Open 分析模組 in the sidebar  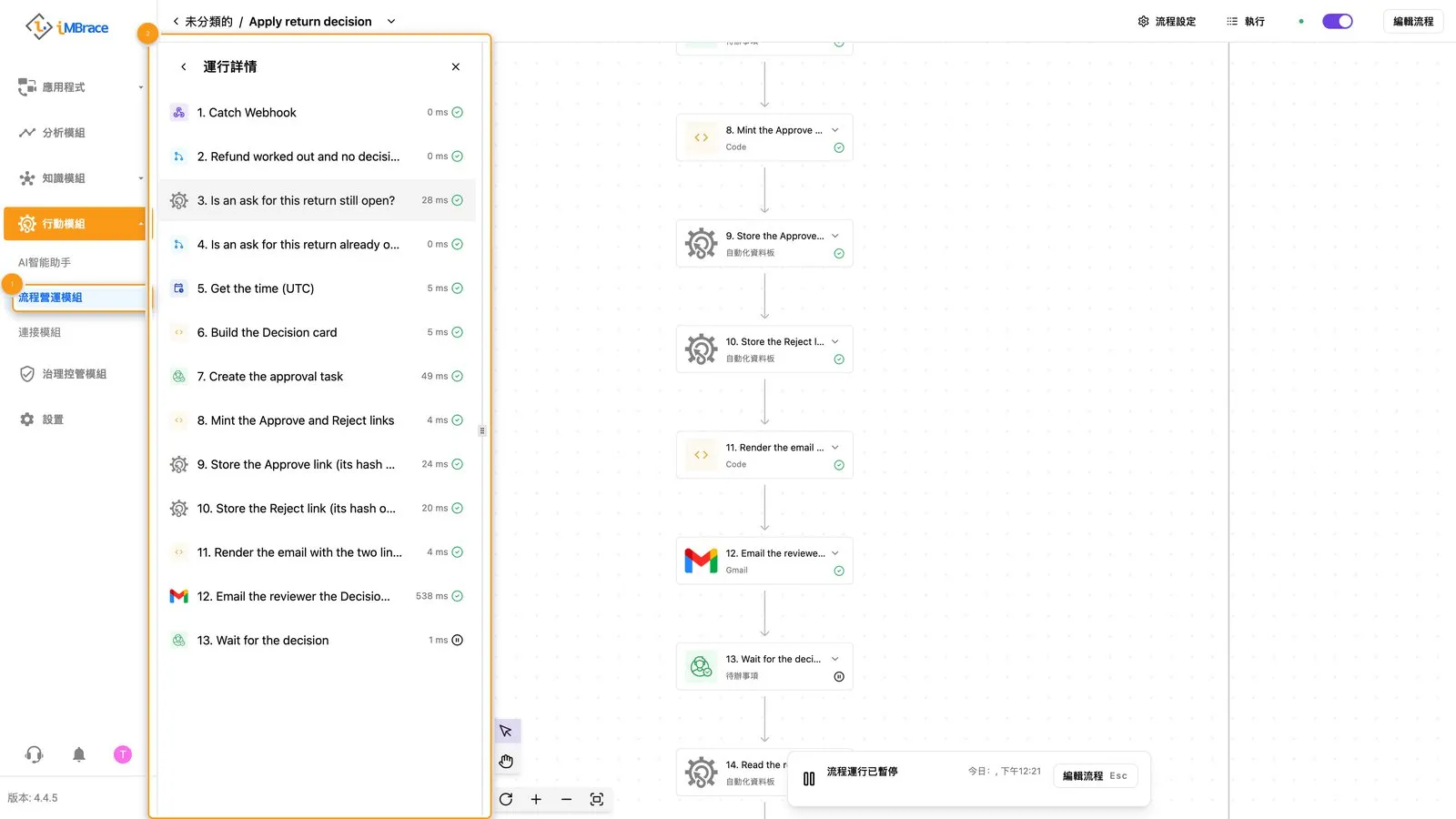pos(75,133)
